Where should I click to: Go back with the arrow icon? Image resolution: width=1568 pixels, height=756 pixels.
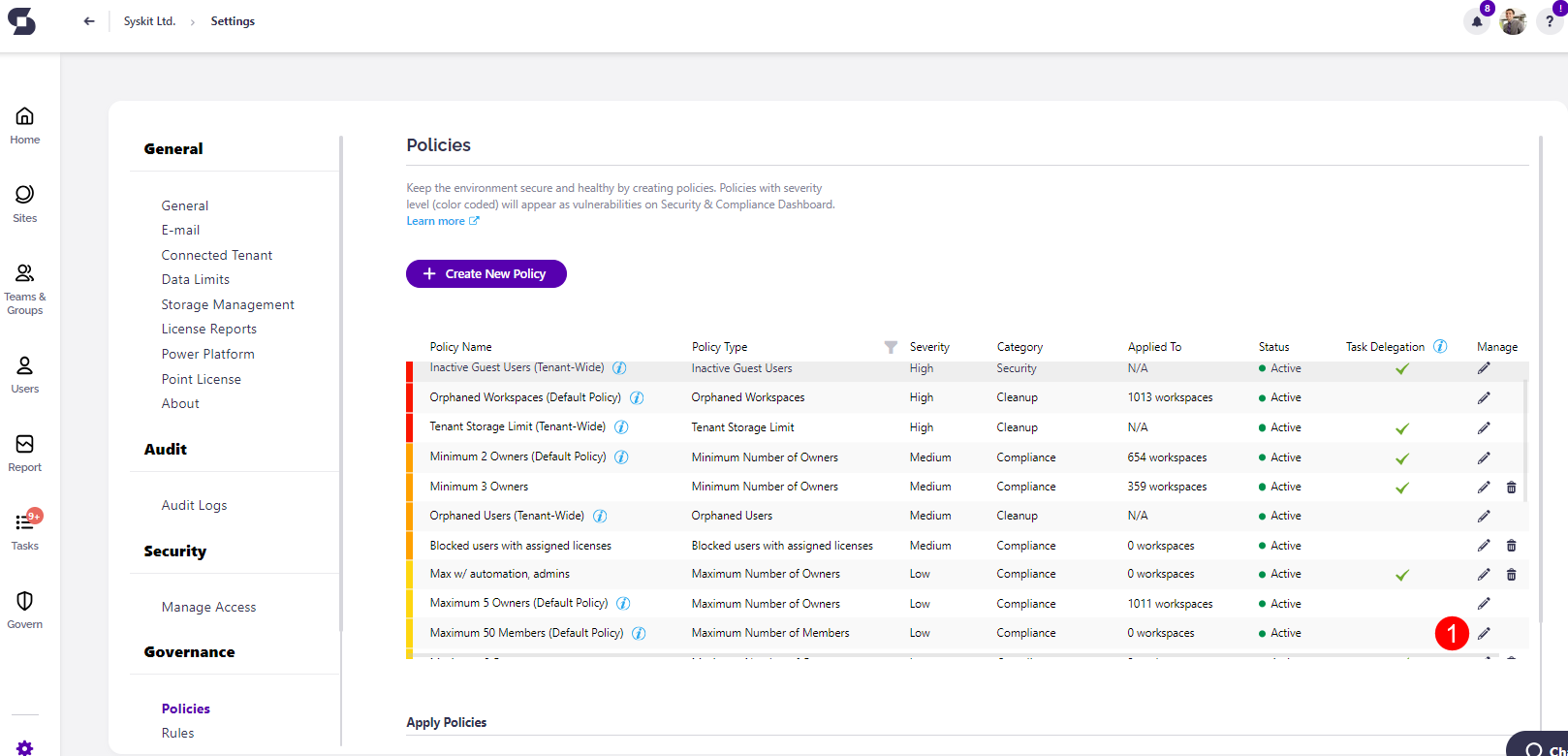click(89, 21)
